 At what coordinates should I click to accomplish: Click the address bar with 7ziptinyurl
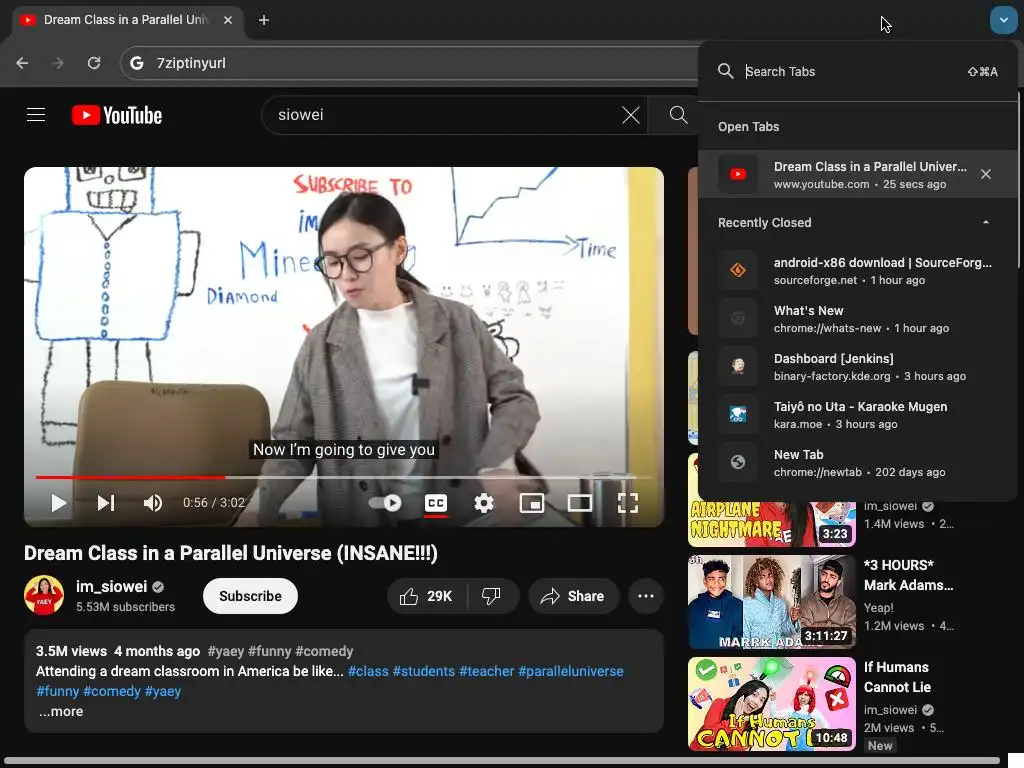[411, 63]
